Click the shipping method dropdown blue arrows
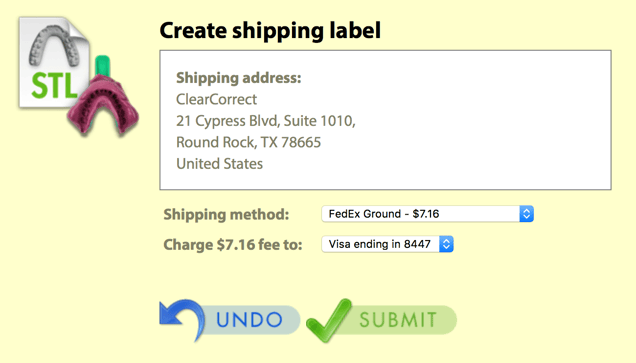Image resolution: width=636 pixels, height=363 pixels. 526,214
